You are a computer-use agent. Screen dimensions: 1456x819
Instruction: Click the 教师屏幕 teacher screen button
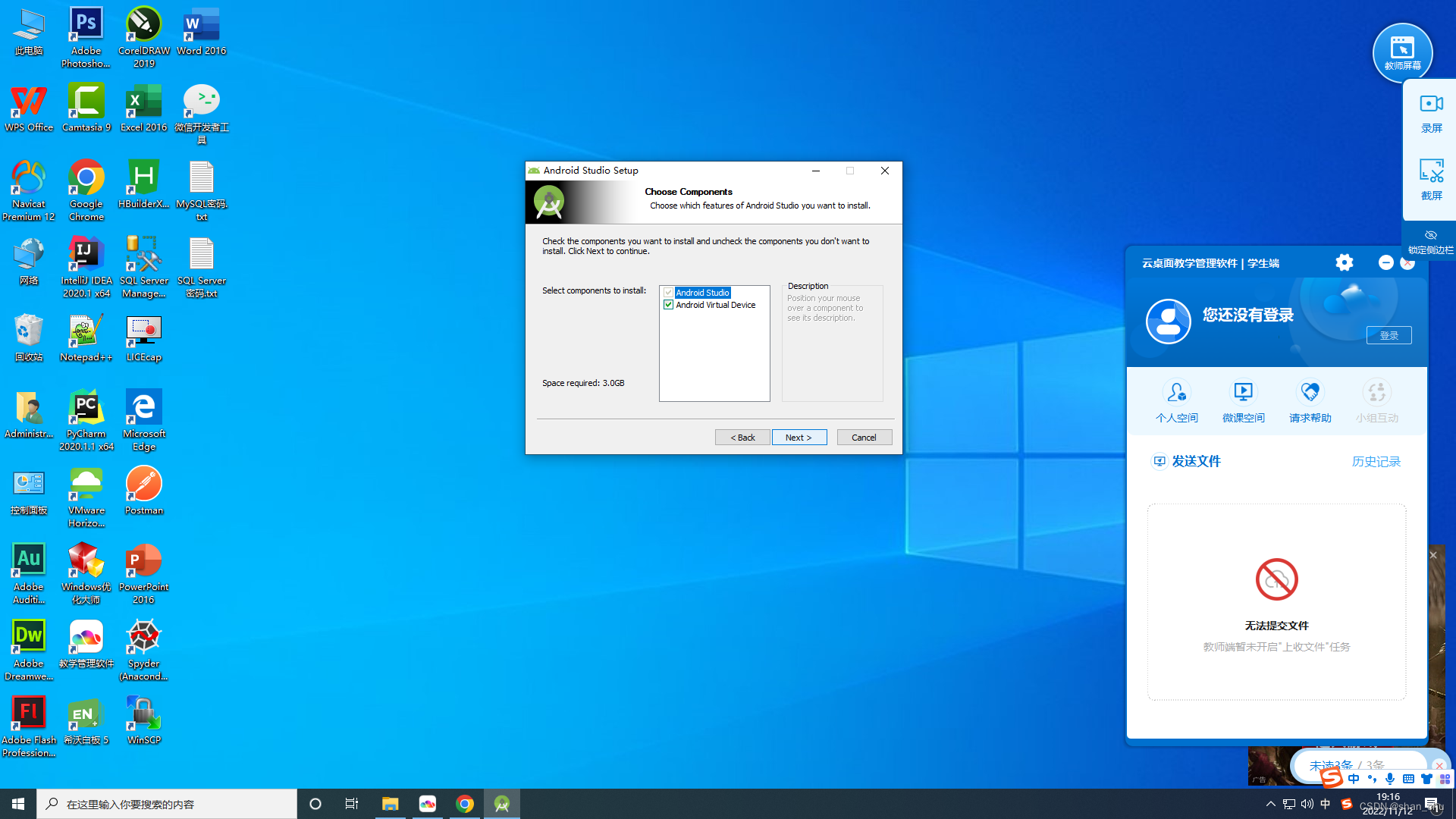coord(1402,52)
